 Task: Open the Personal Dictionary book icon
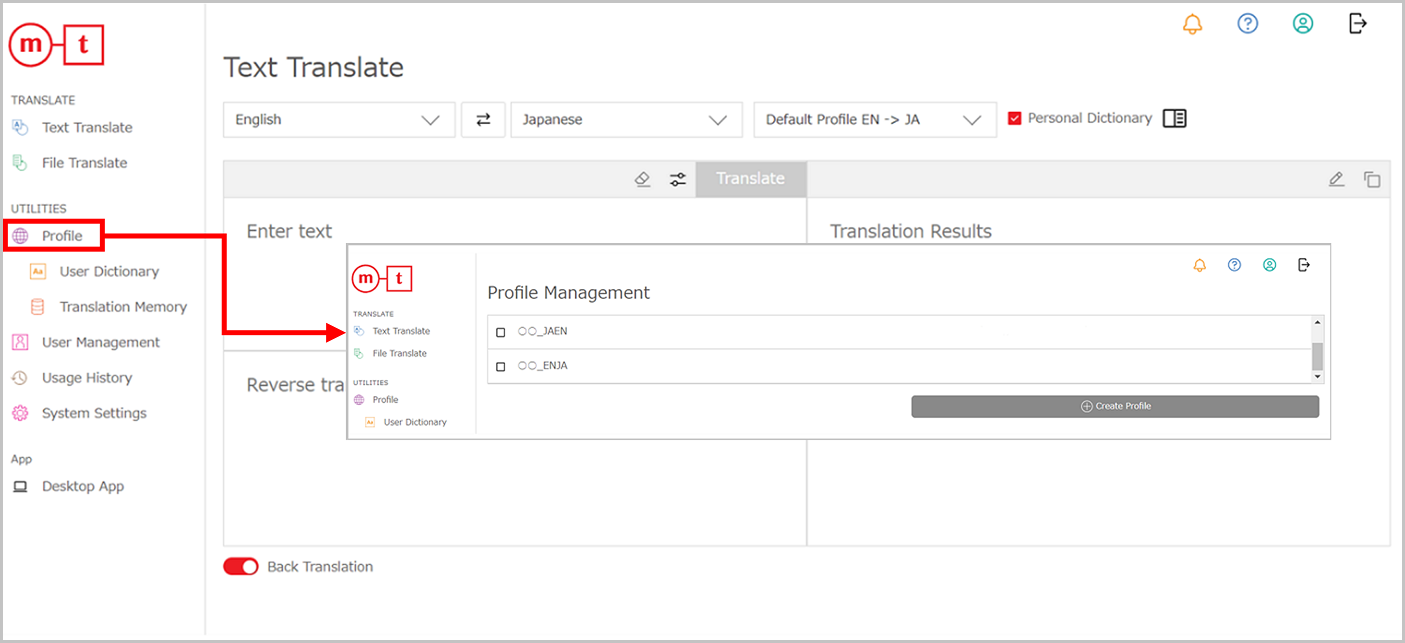(x=1175, y=118)
